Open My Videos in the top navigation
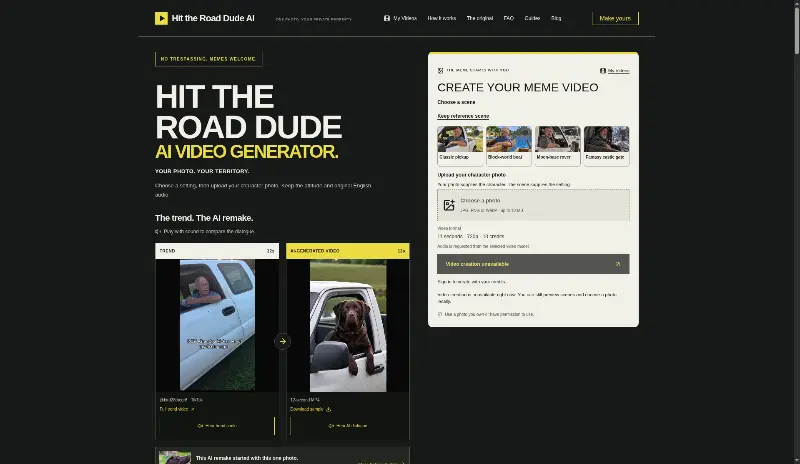 click(x=401, y=18)
